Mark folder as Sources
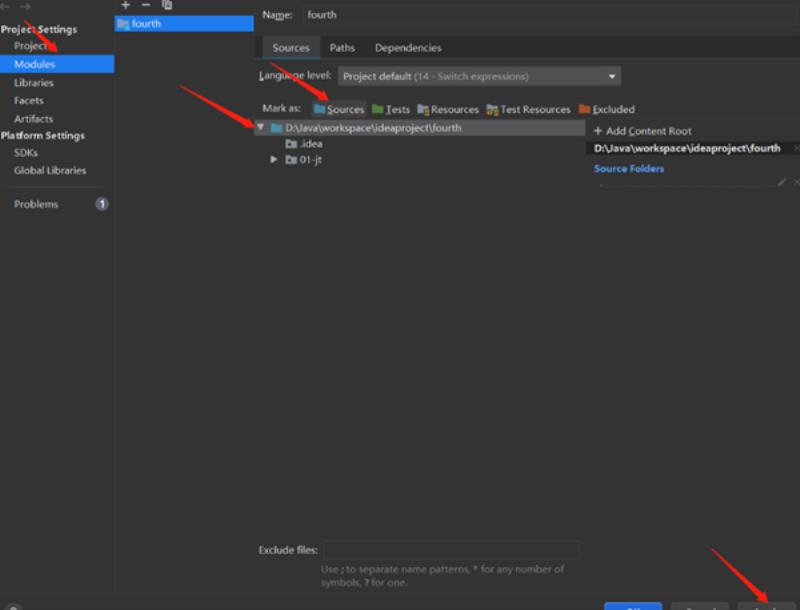 click(x=339, y=109)
